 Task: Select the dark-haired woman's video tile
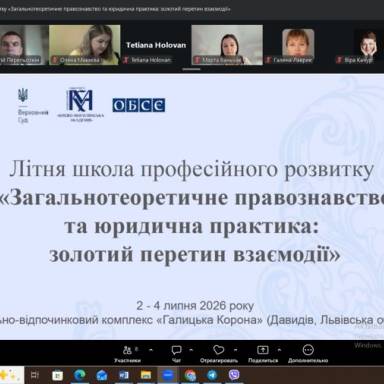pyautogui.click(x=227, y=45)
